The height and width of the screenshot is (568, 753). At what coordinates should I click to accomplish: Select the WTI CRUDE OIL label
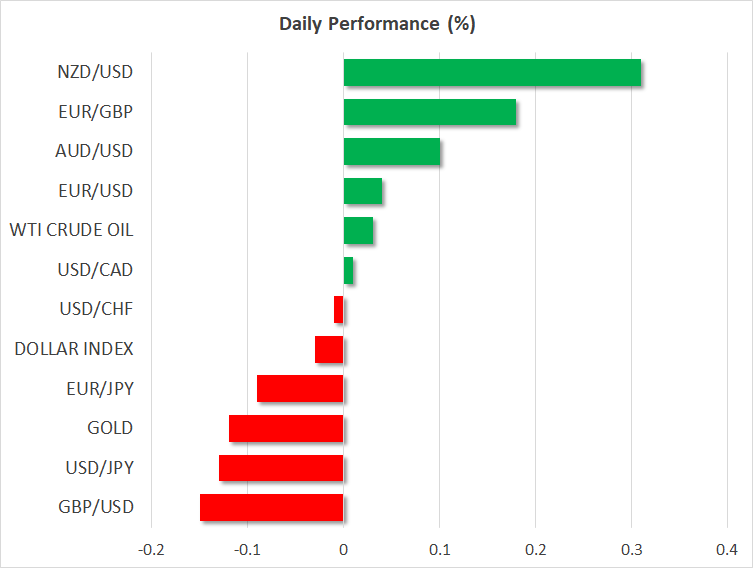pos(71,230)
